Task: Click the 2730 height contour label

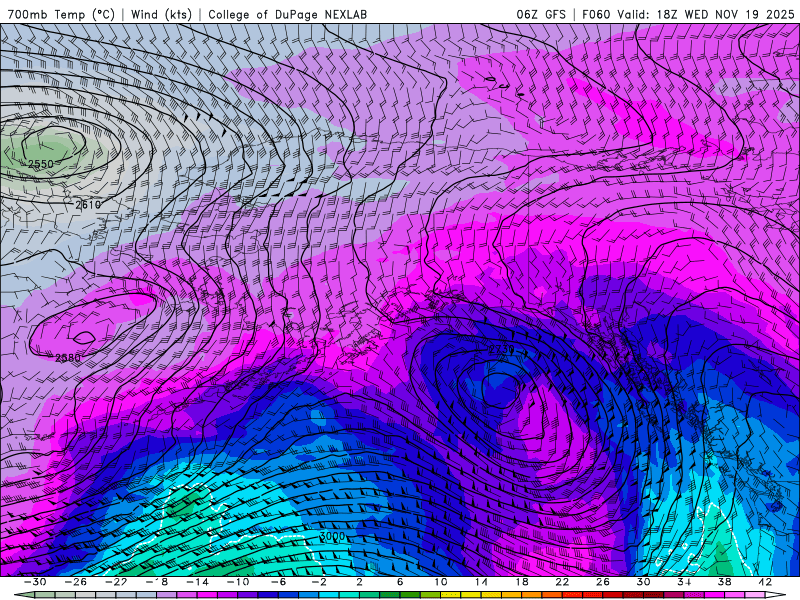Action: pos(502,350)
